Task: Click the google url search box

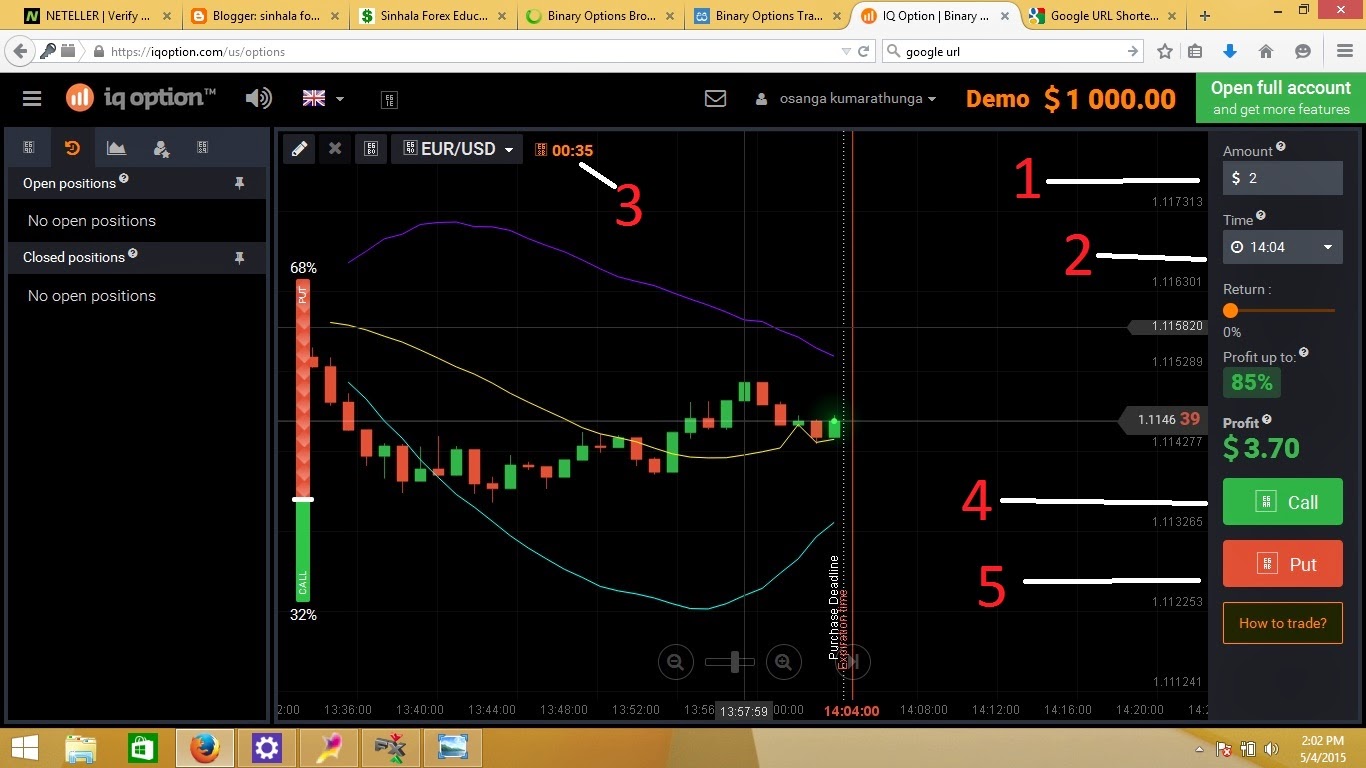Action: click(1013, 51)
